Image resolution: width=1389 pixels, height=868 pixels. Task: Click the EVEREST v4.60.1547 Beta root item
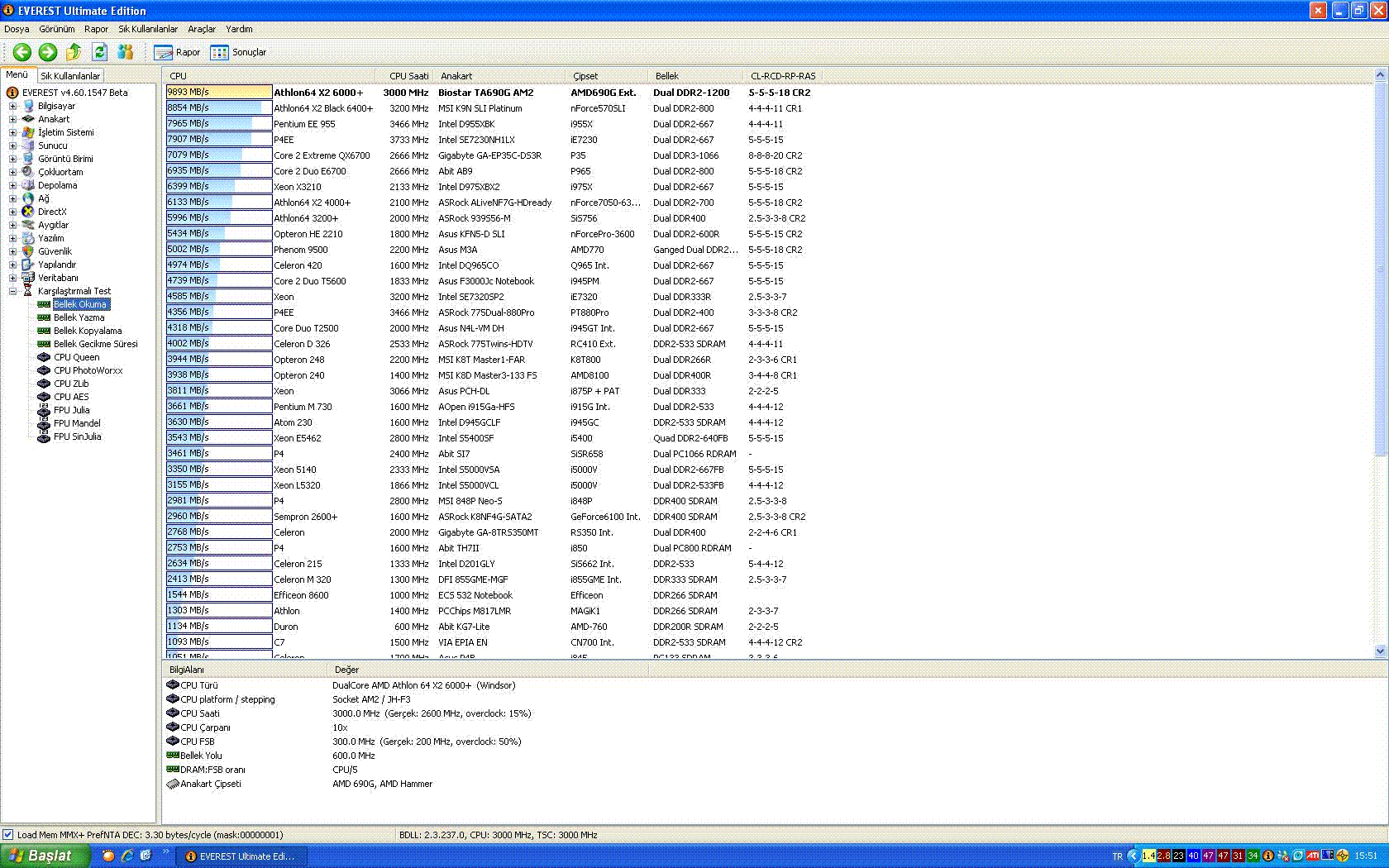75,93
